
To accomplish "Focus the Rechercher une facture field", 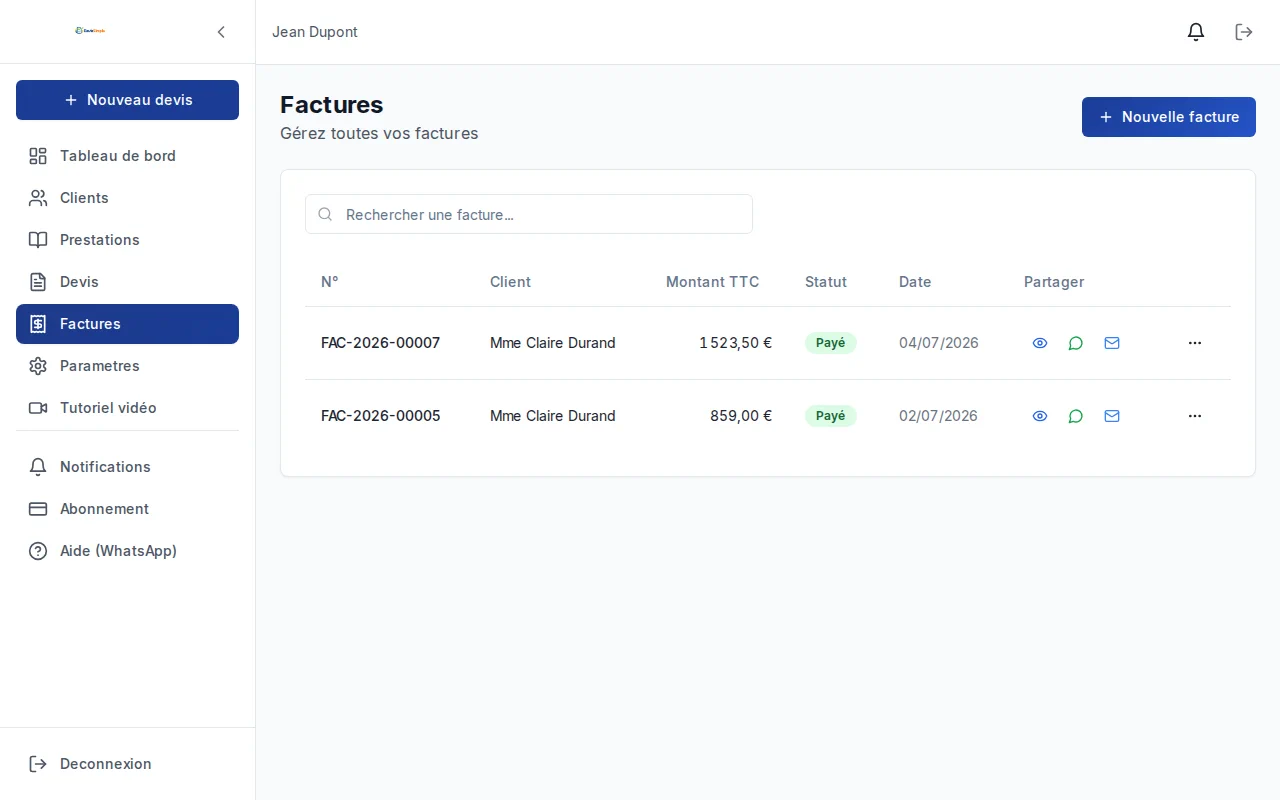I will click(x=529, y=214).
